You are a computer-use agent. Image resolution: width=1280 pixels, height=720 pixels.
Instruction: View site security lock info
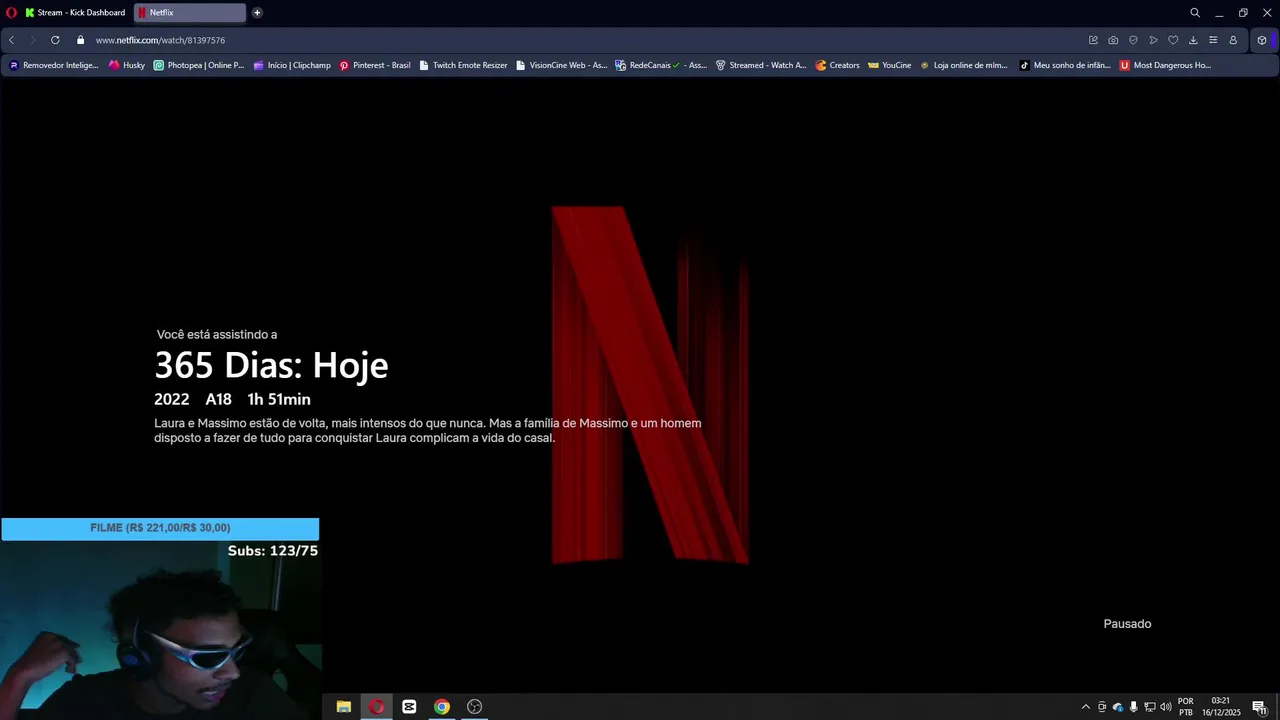(81, 40)
